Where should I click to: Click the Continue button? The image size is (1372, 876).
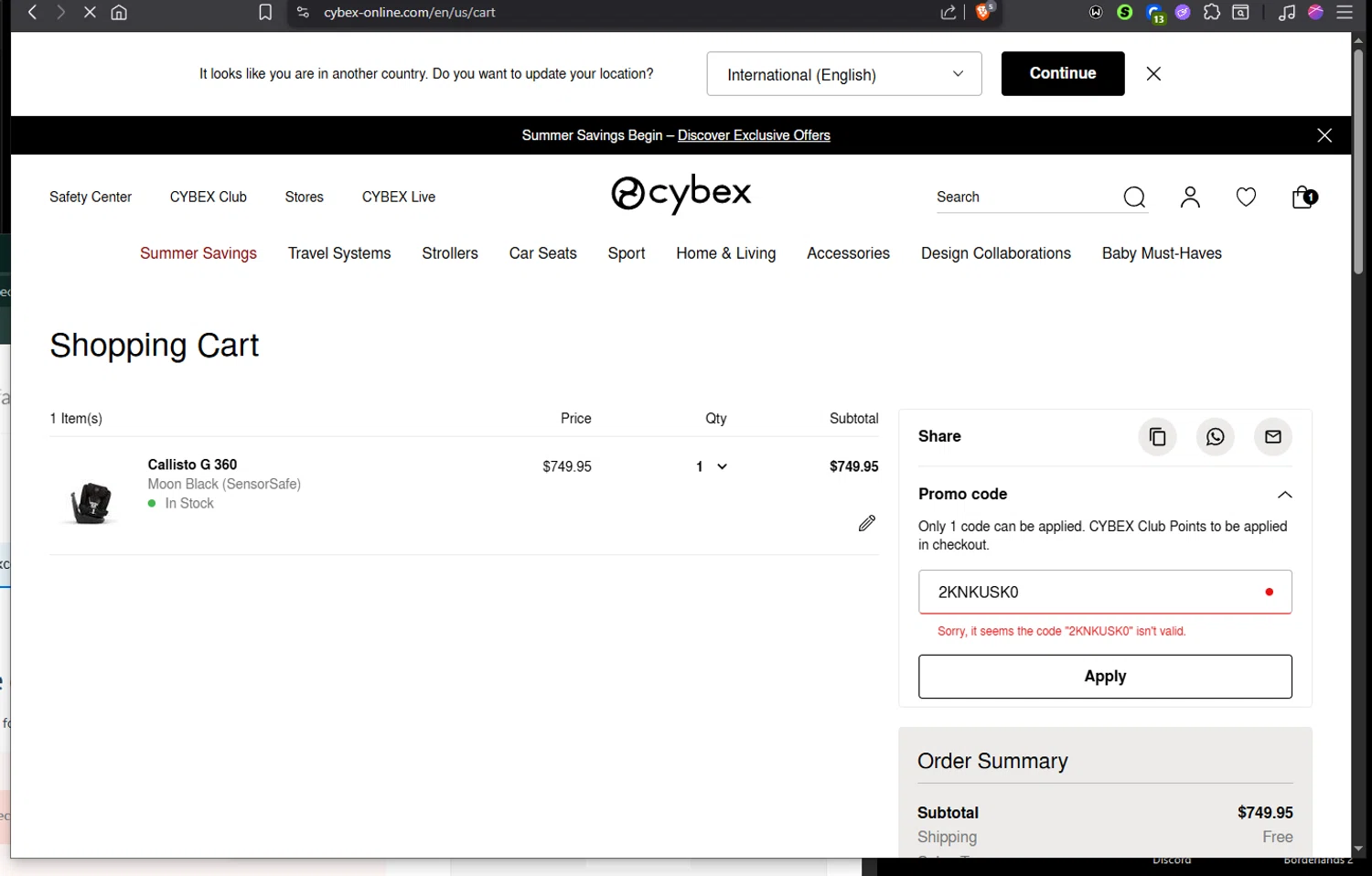click(x=1063, y=74)
